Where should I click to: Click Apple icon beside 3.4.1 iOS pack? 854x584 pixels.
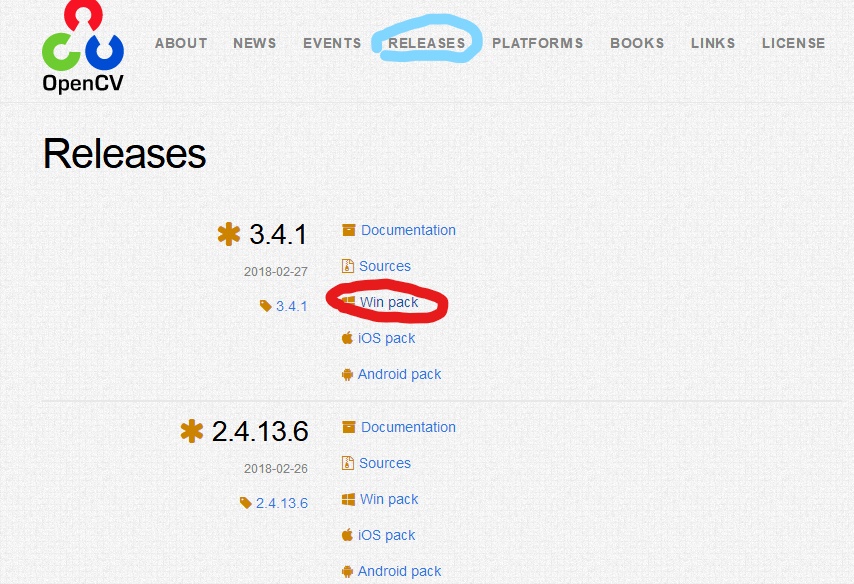point(347,338)
